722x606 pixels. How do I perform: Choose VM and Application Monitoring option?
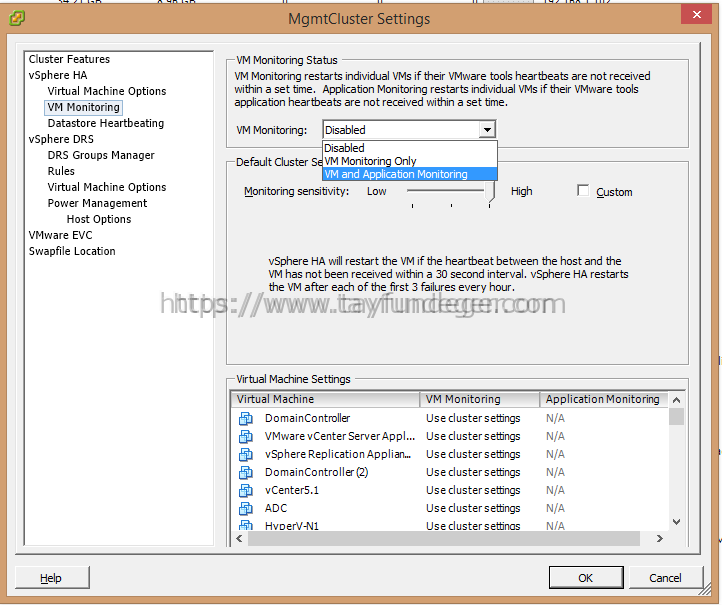pos(410,174)
